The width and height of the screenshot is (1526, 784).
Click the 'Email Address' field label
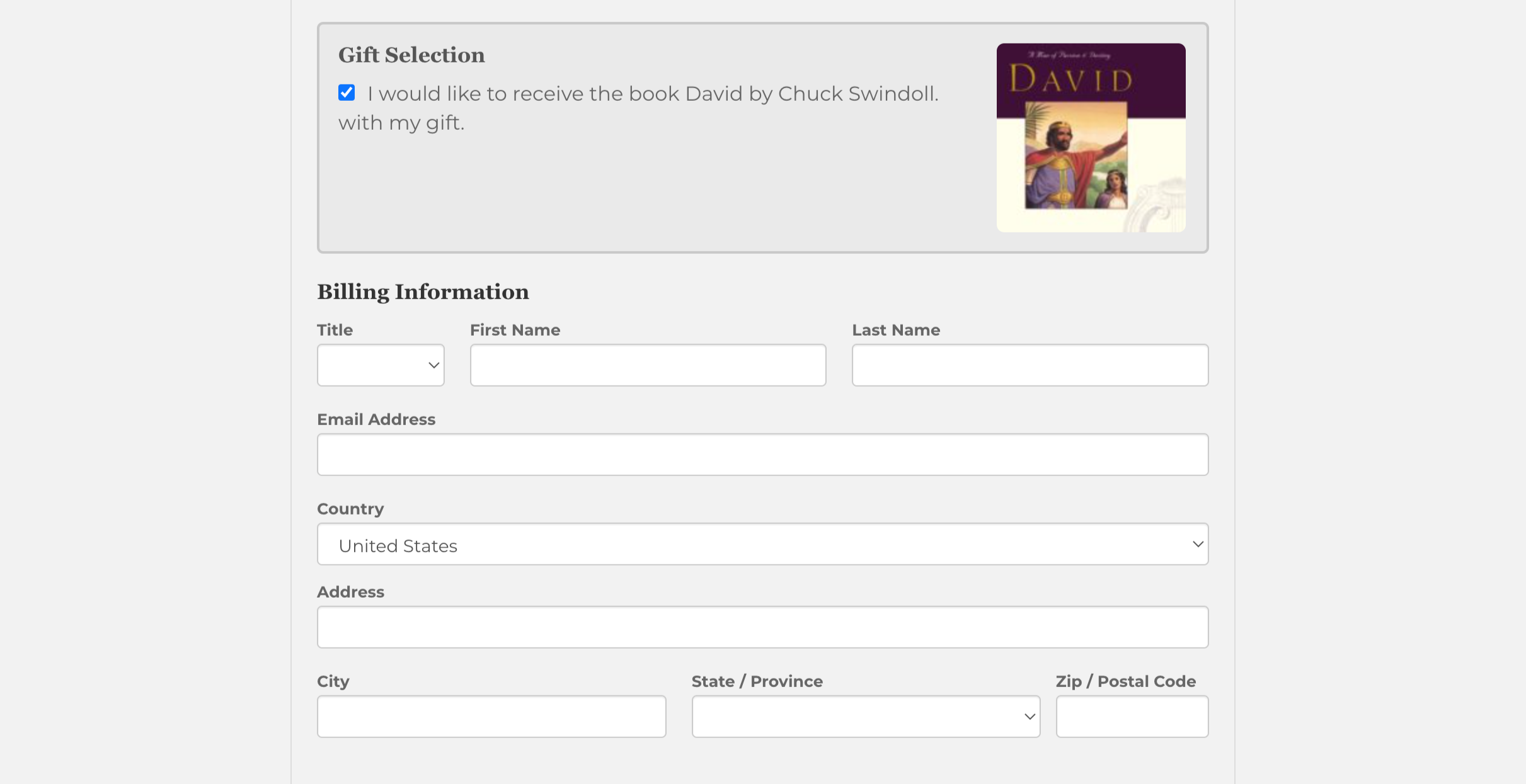pyautogui.click(x=376, y=419)
